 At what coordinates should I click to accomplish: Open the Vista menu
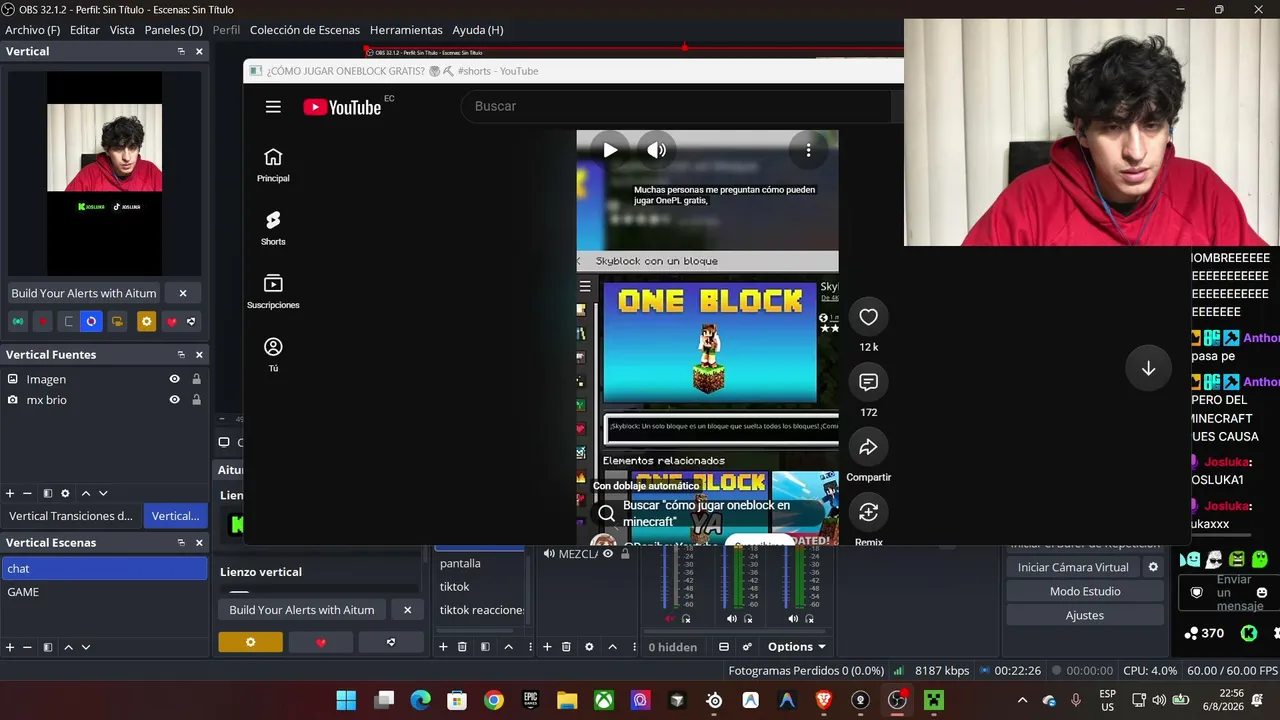[122, 30]
